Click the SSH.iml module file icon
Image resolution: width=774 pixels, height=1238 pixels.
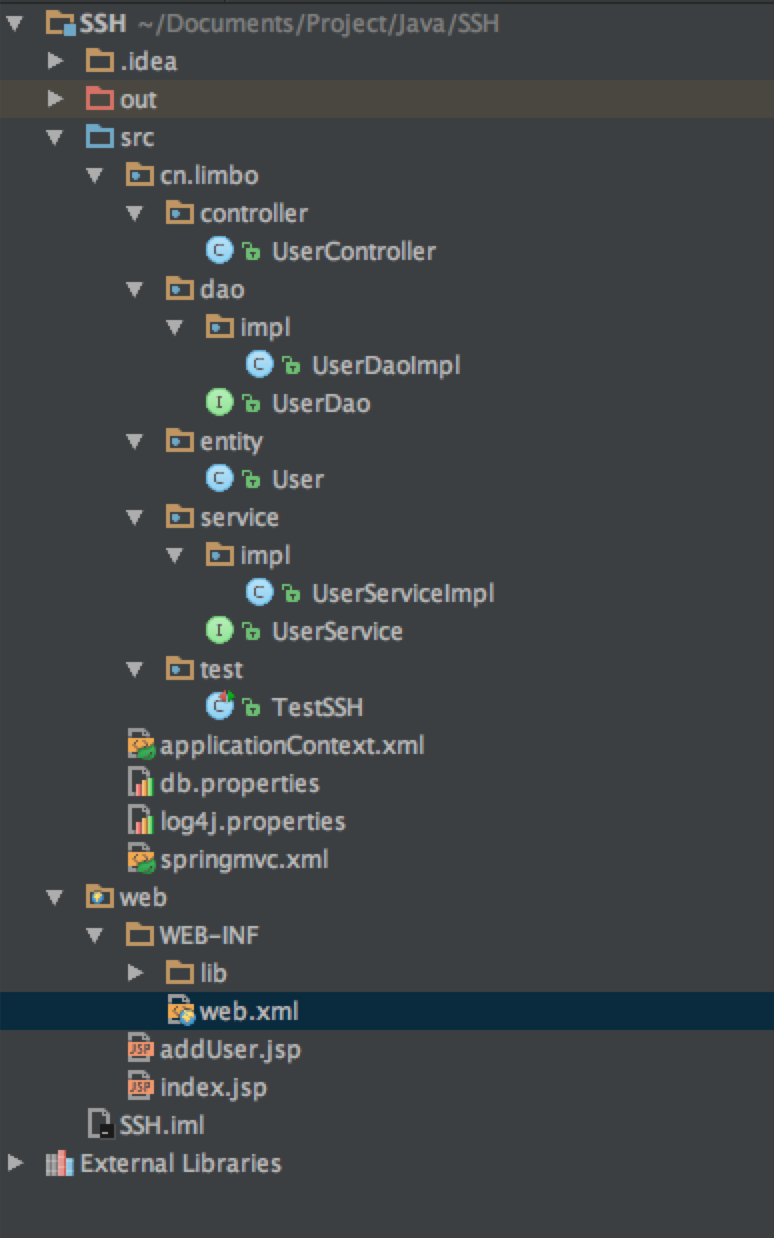101,1125
